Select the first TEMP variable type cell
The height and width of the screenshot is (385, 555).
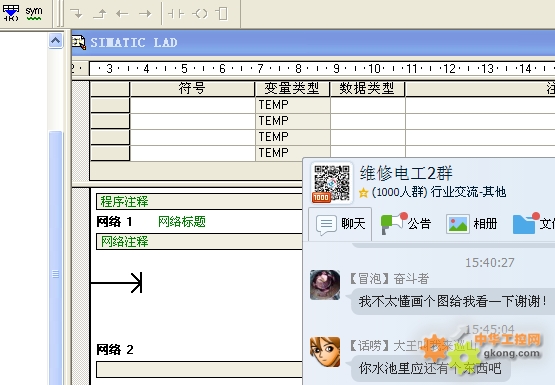click(293, 105)
